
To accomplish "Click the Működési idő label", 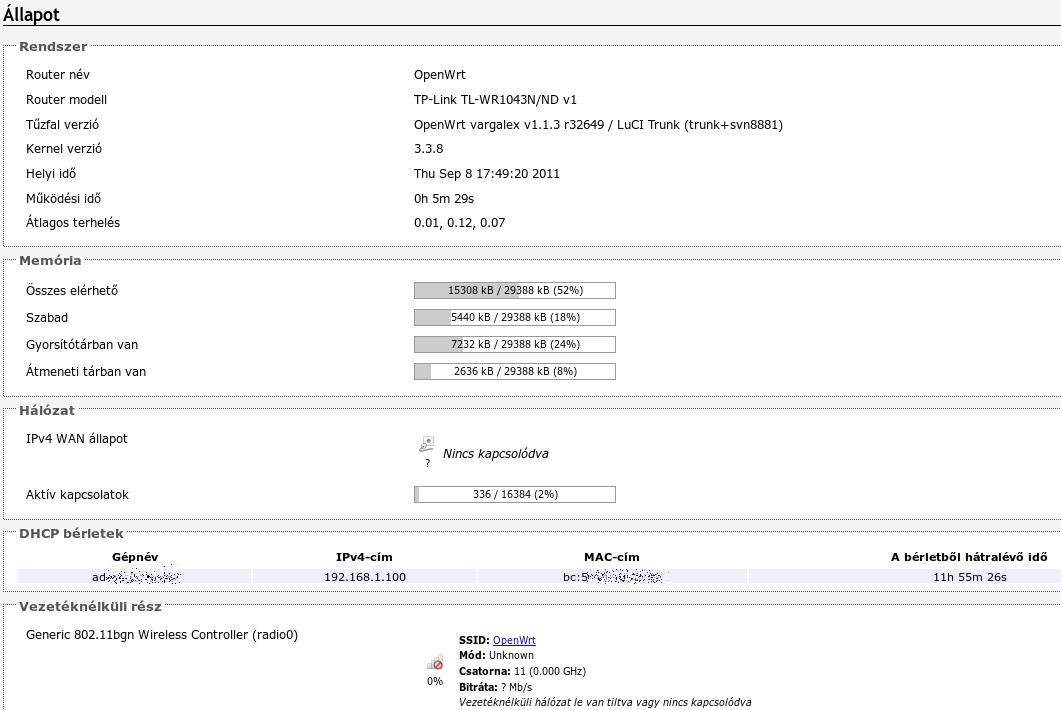I will coord(63,199).
